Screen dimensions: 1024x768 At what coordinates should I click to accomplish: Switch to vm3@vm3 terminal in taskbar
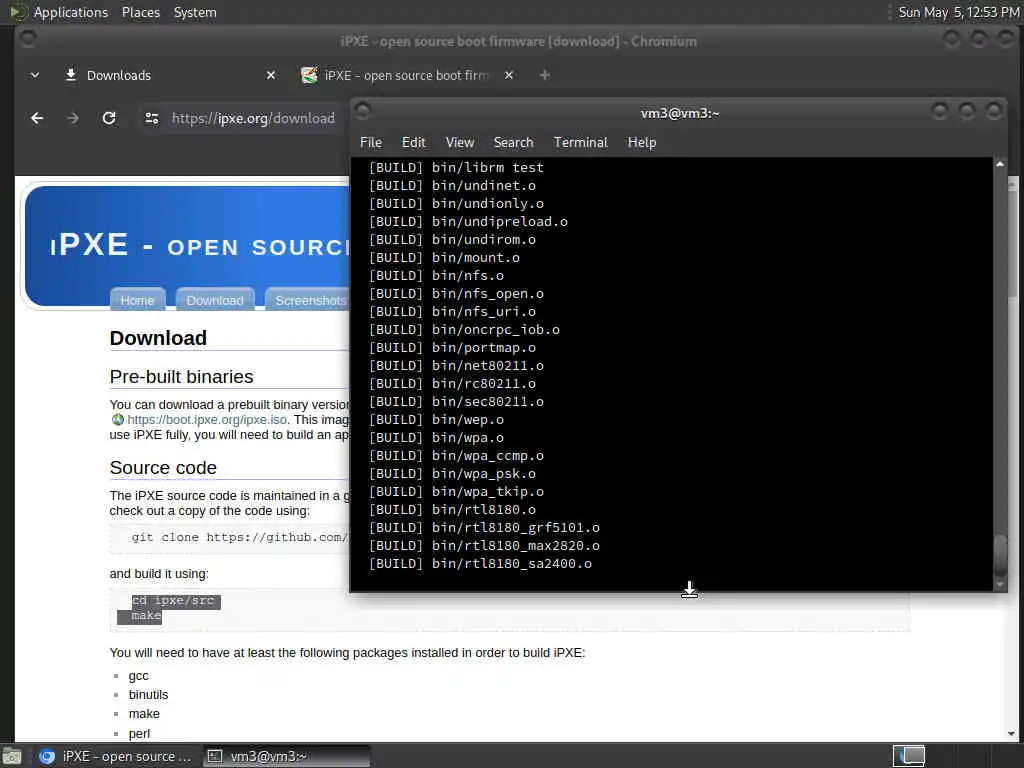point(287,756)
